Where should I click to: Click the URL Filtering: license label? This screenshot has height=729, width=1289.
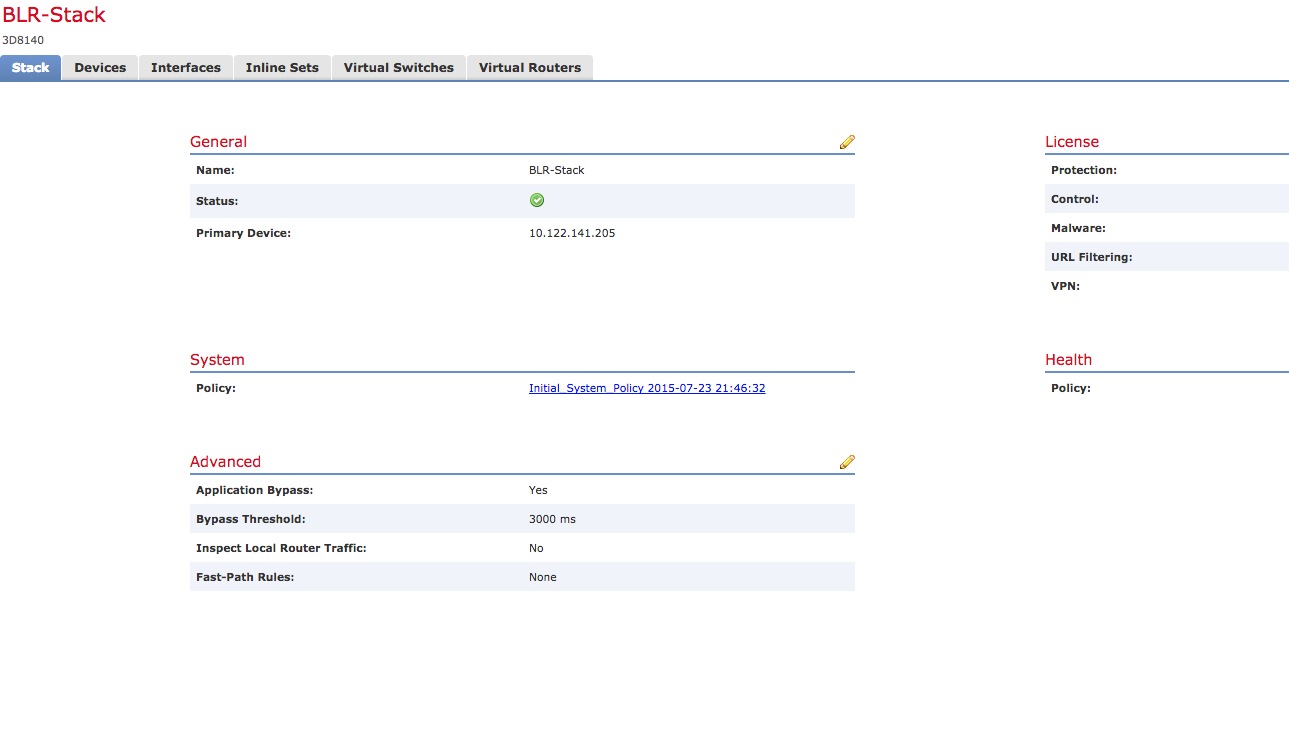click(x=1092, y=257)
